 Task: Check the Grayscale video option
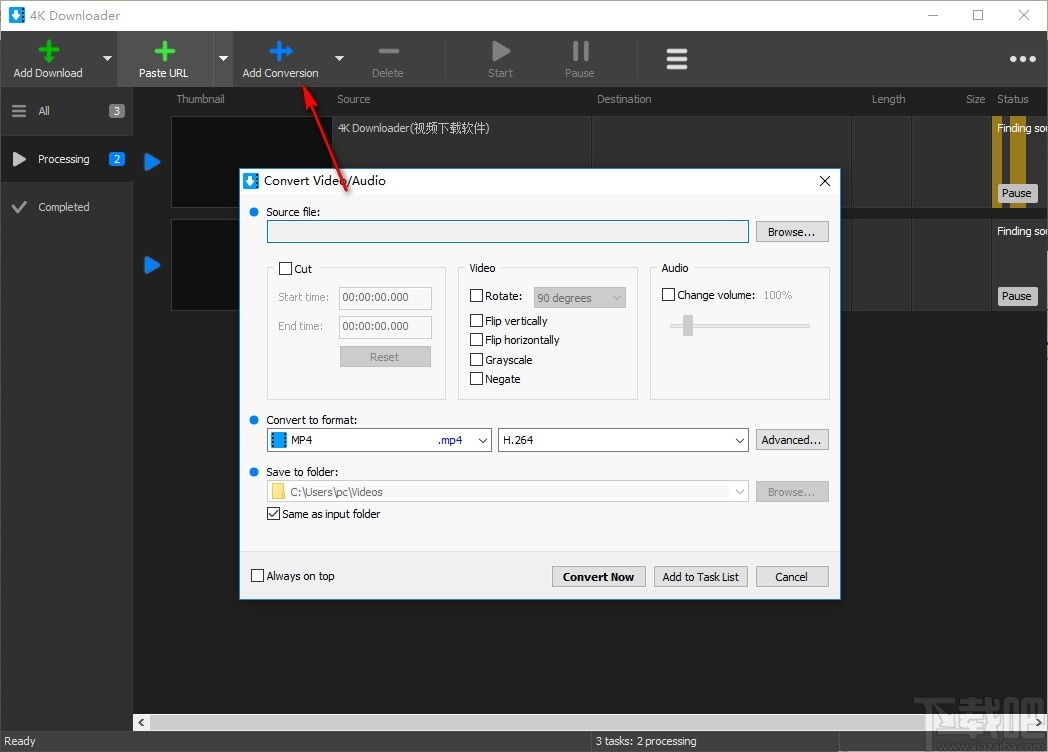477,359
